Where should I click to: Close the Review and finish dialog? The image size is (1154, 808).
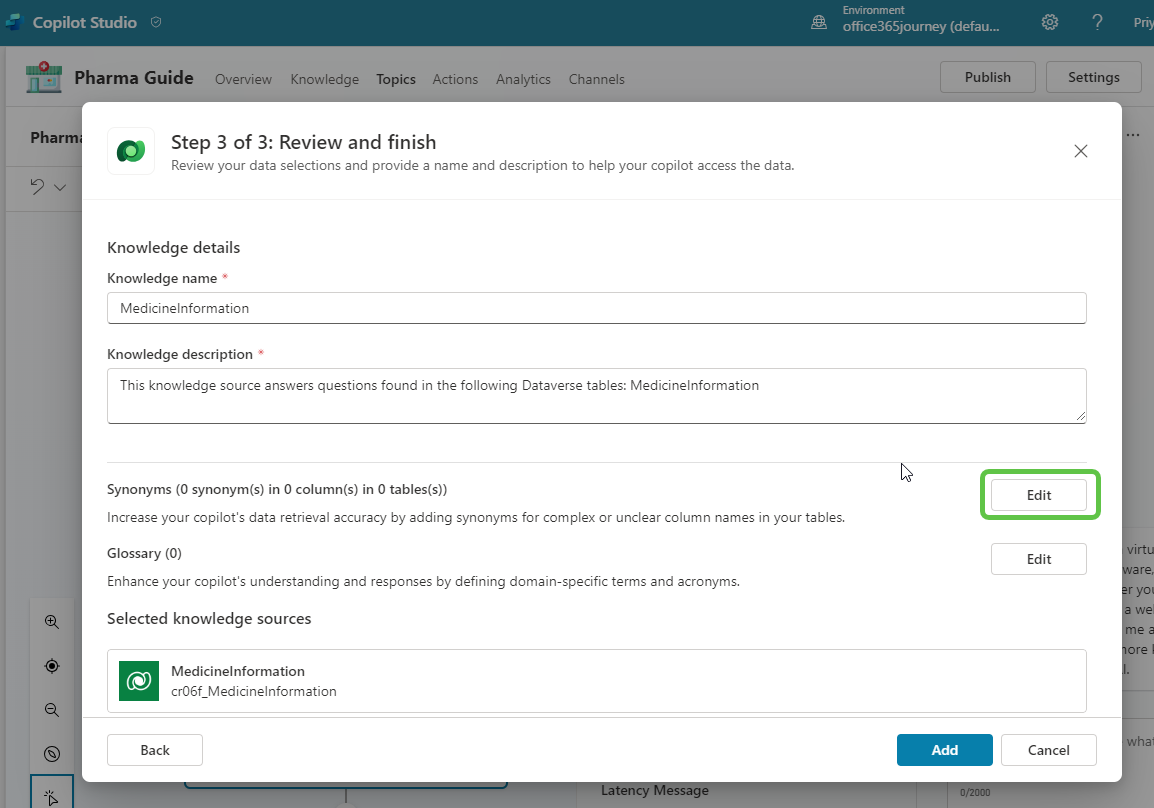pos(1080,151)
